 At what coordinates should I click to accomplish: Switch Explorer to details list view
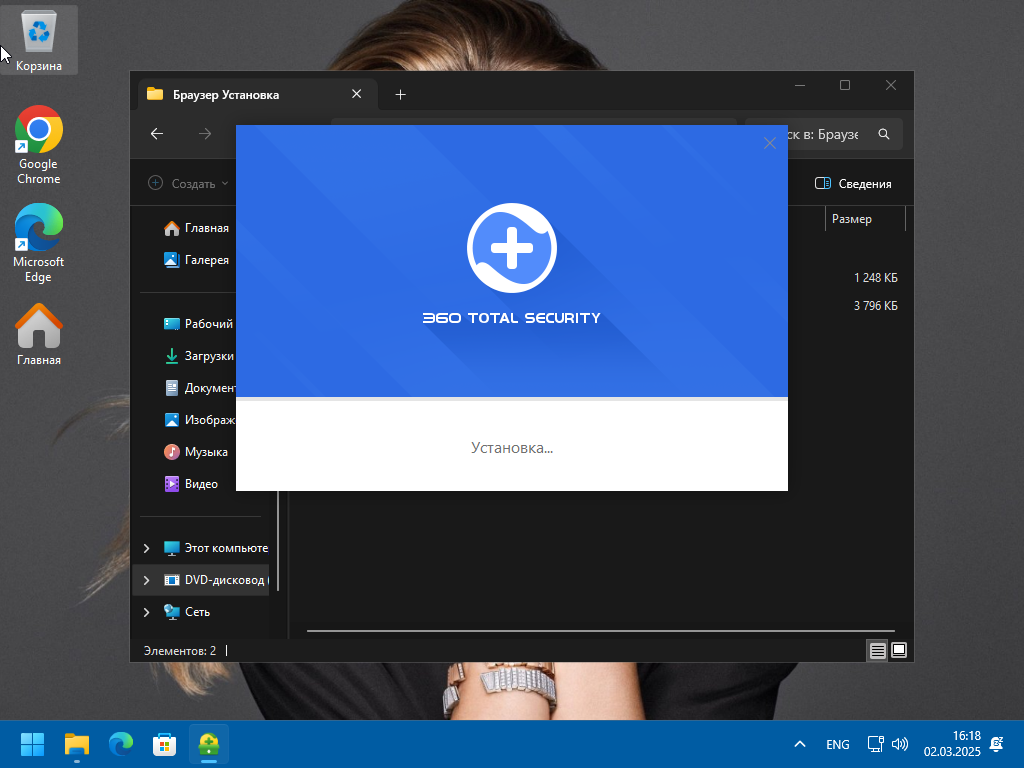point(878,650)
